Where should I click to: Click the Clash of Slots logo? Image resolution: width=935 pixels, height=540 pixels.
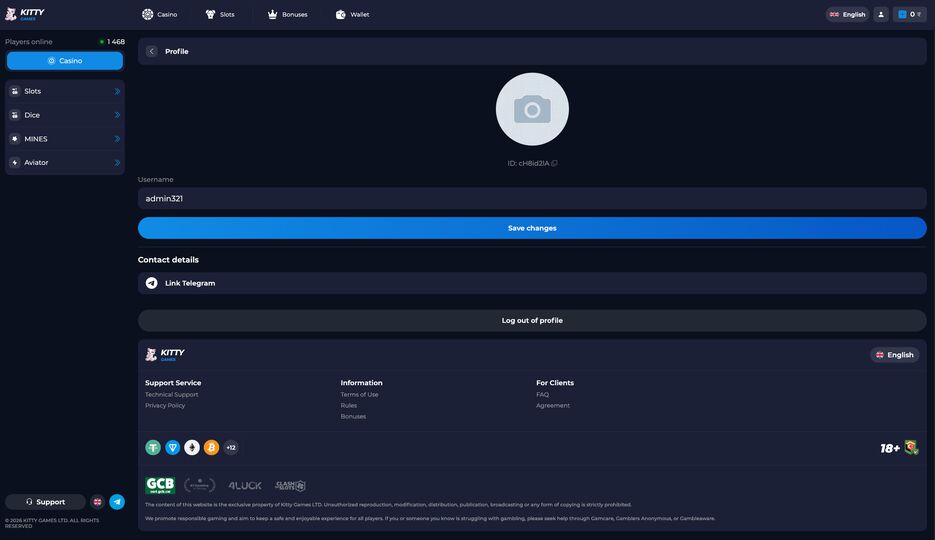290,486
